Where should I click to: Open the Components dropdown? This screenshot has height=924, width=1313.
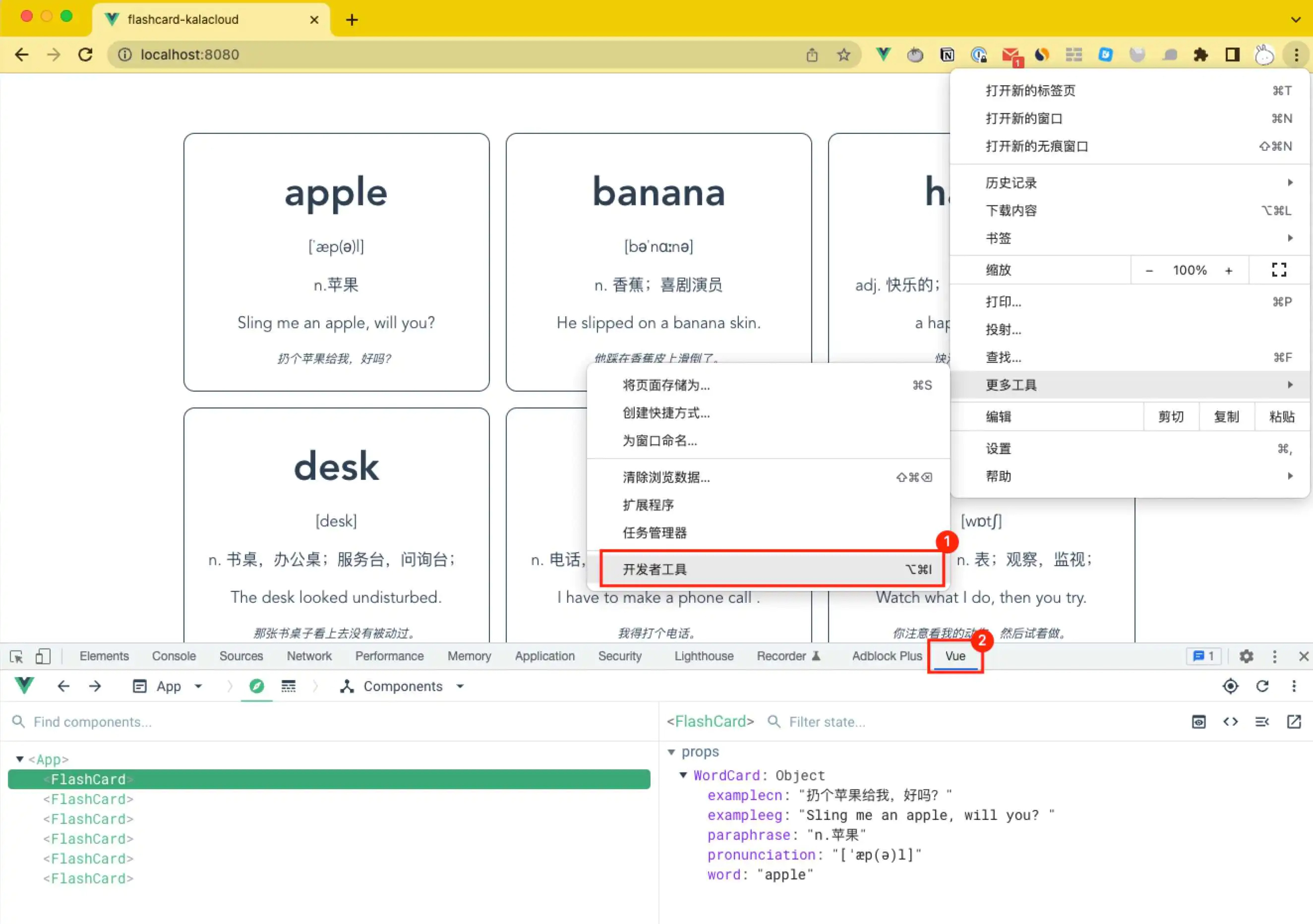click(x=460, y=686)
